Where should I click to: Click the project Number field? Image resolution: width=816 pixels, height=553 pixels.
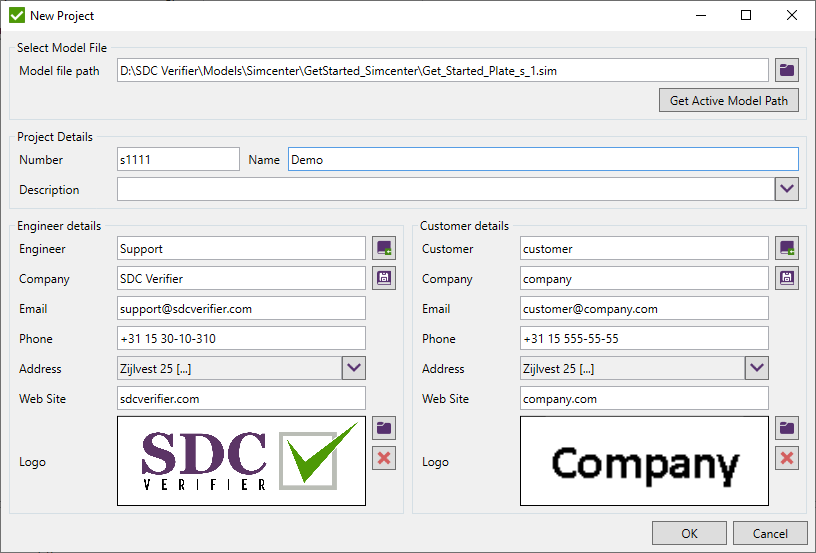click(x=178, y=160)
